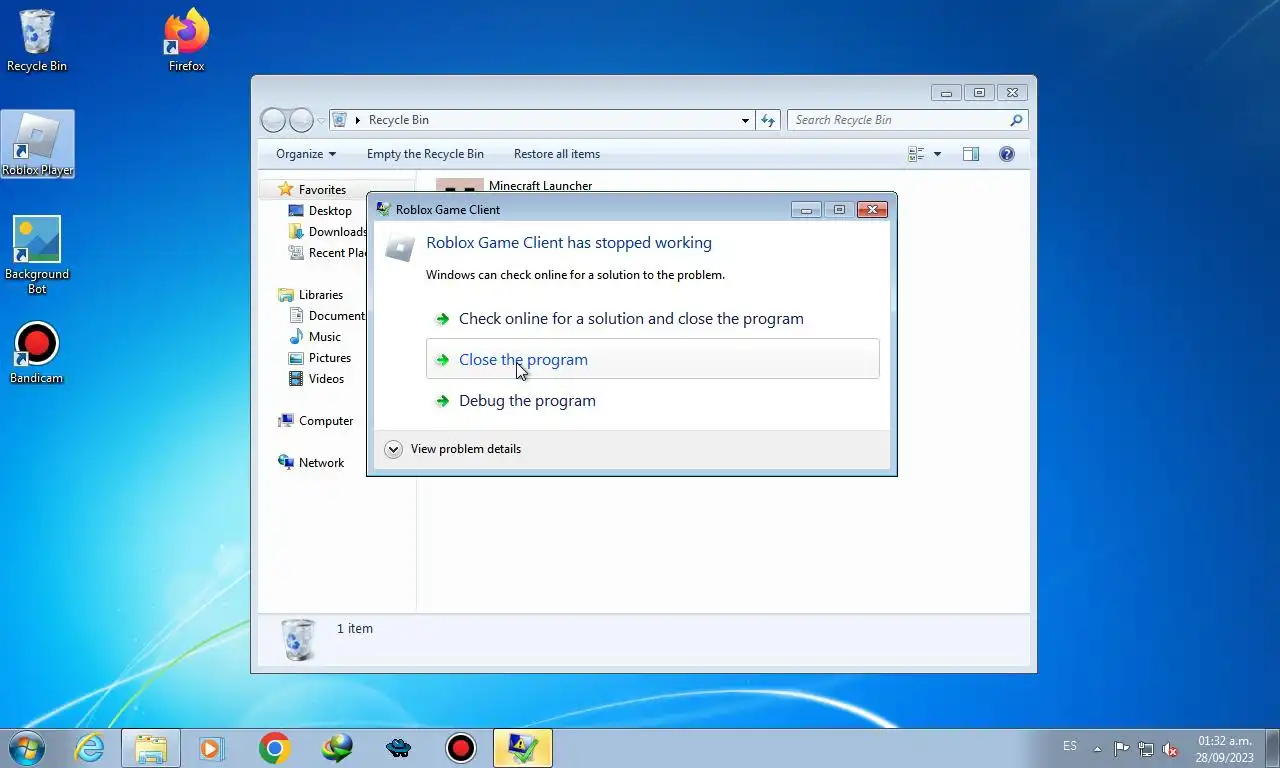Open Windows Media Player from the taskbar

coord(211,748)
